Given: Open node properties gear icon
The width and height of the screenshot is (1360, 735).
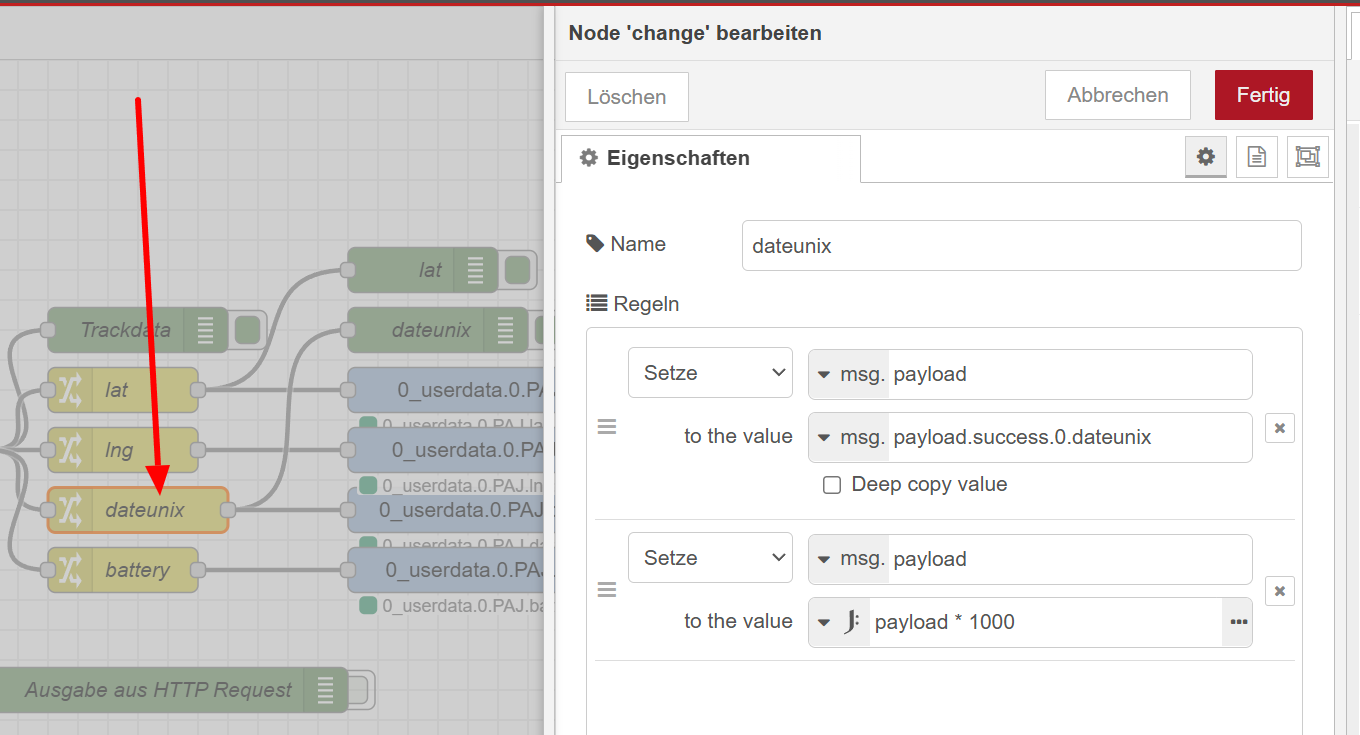Looking at the screenshot, I should 1206,157.
